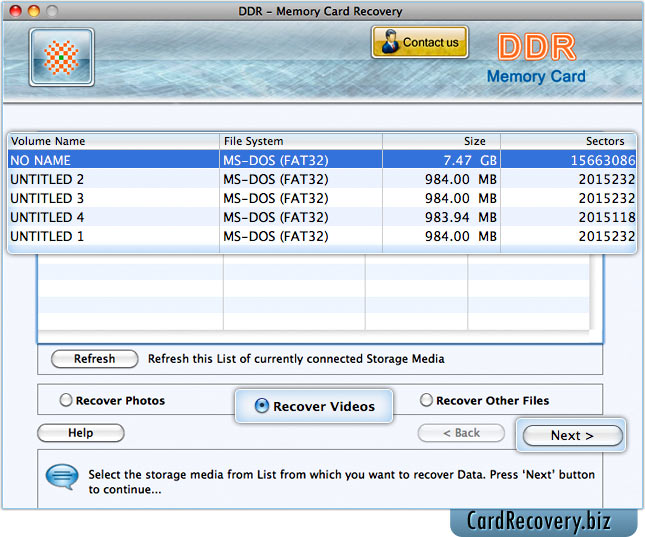Click File System cell for UNTITLED 1

[301, 236]
